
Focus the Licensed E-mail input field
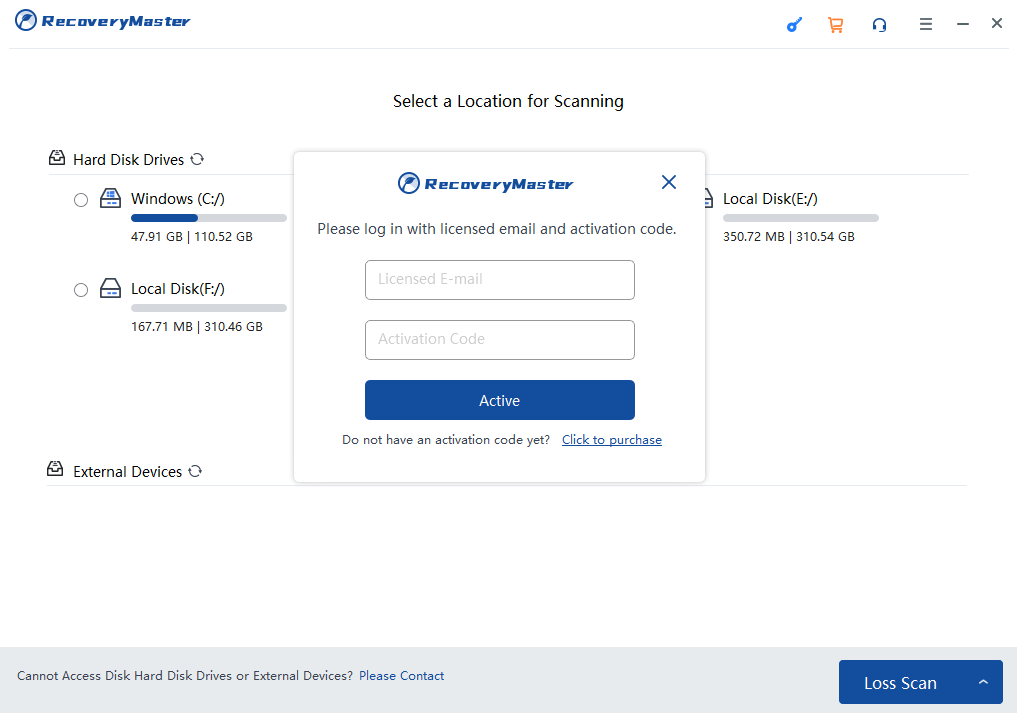(x=499, y=280)
